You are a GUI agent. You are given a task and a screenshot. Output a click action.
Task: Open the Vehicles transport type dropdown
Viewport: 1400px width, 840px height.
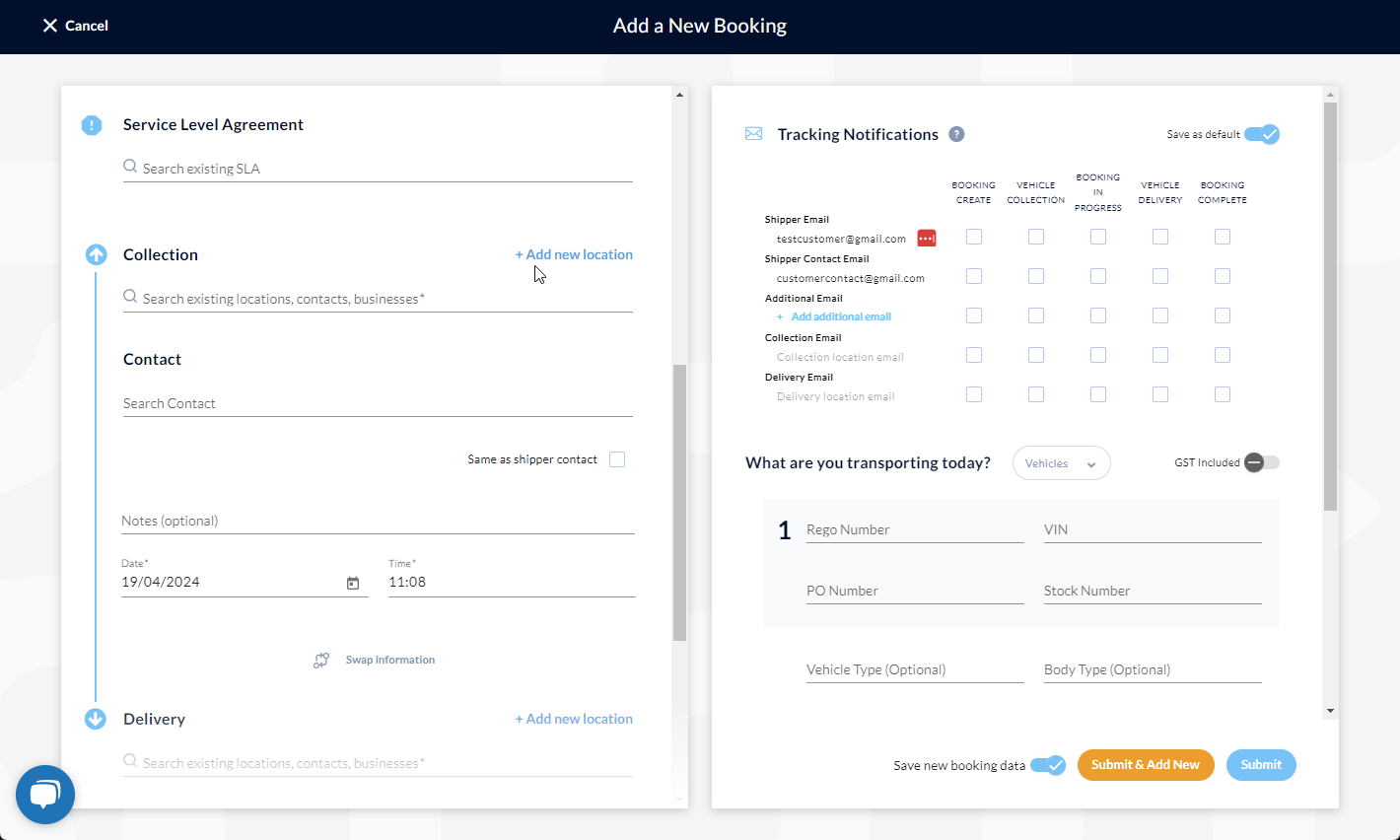[x=1061, y=463]
